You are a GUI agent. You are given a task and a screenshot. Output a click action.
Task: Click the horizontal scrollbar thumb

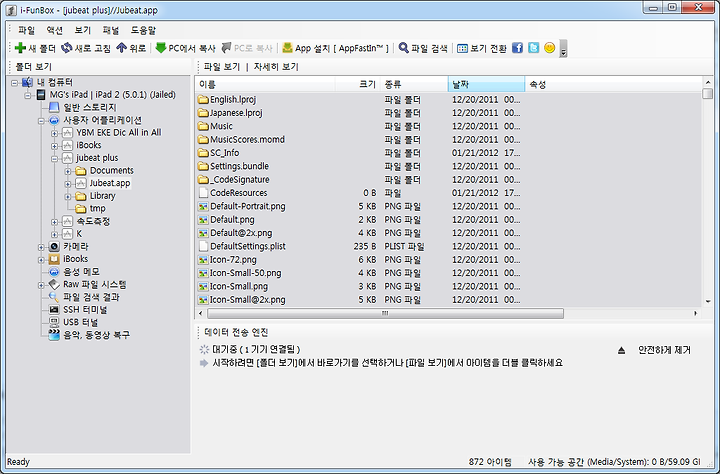(385, 313)
